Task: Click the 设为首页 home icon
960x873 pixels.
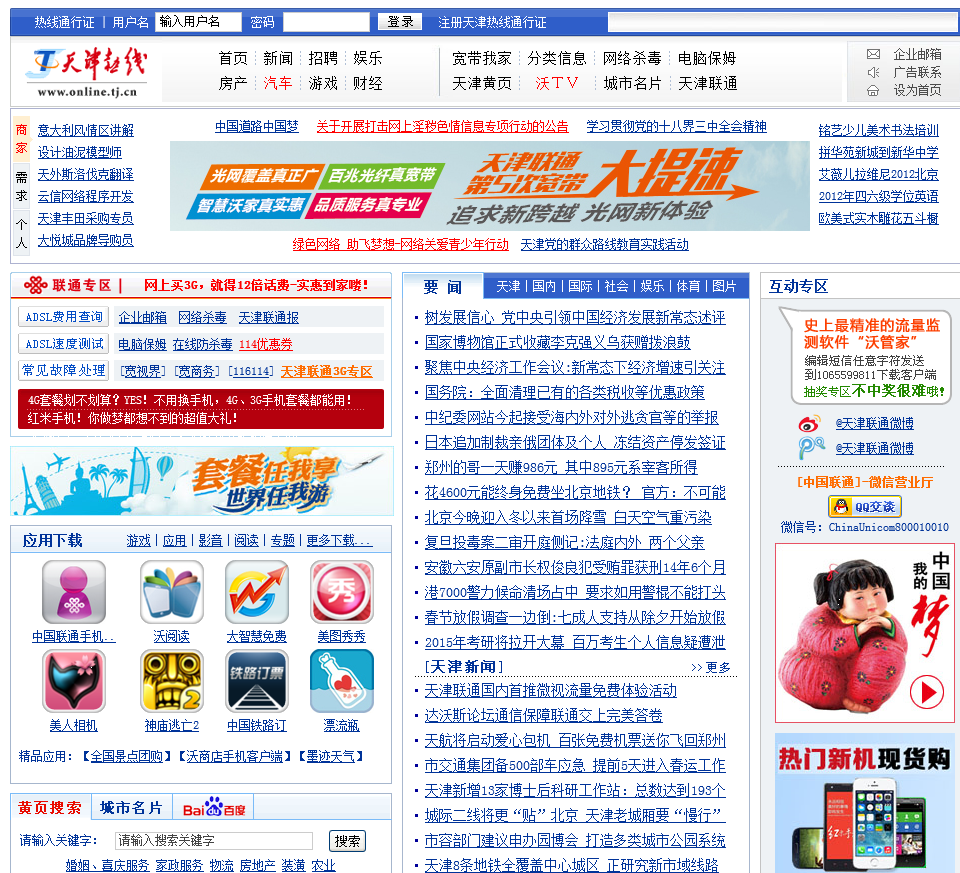Action: click(x=873, y=91)
